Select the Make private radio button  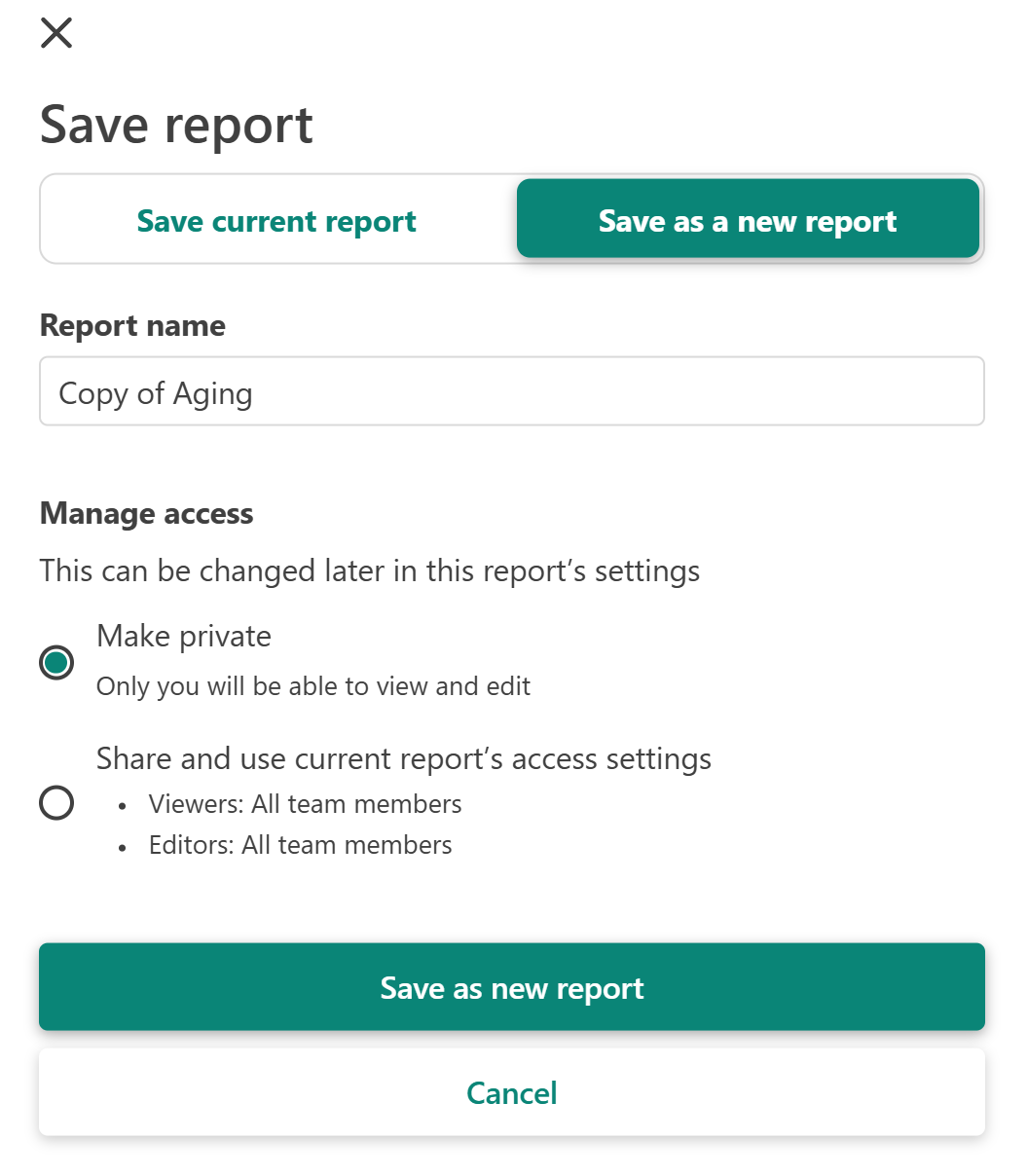click(x=56, y=662)
